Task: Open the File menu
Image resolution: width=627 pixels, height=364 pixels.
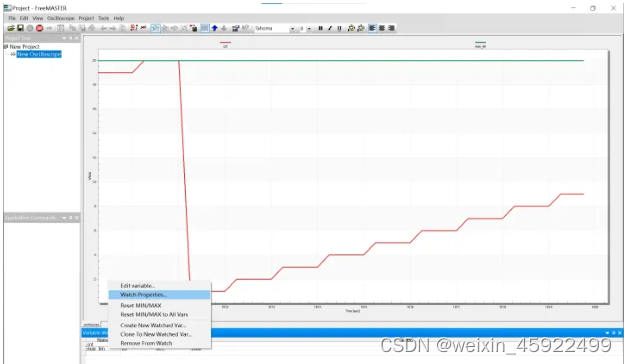Action: [12, 18]
